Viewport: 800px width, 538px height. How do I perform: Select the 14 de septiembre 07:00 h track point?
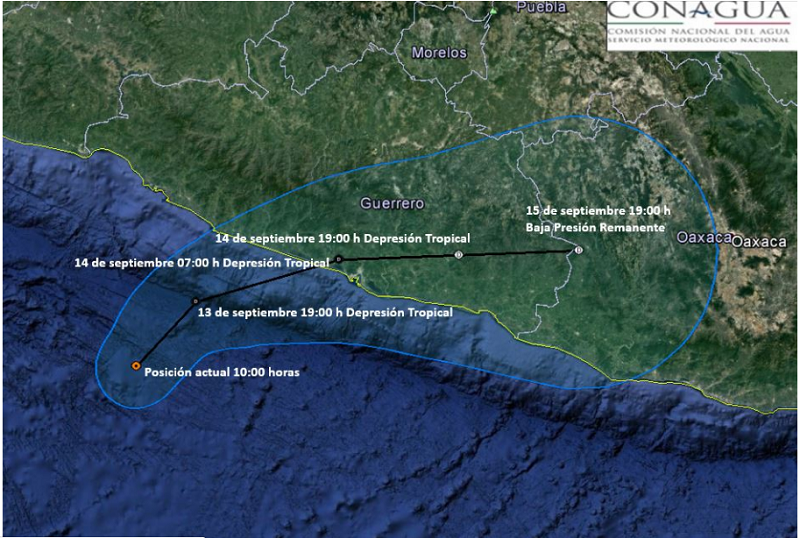coord(339,259)
